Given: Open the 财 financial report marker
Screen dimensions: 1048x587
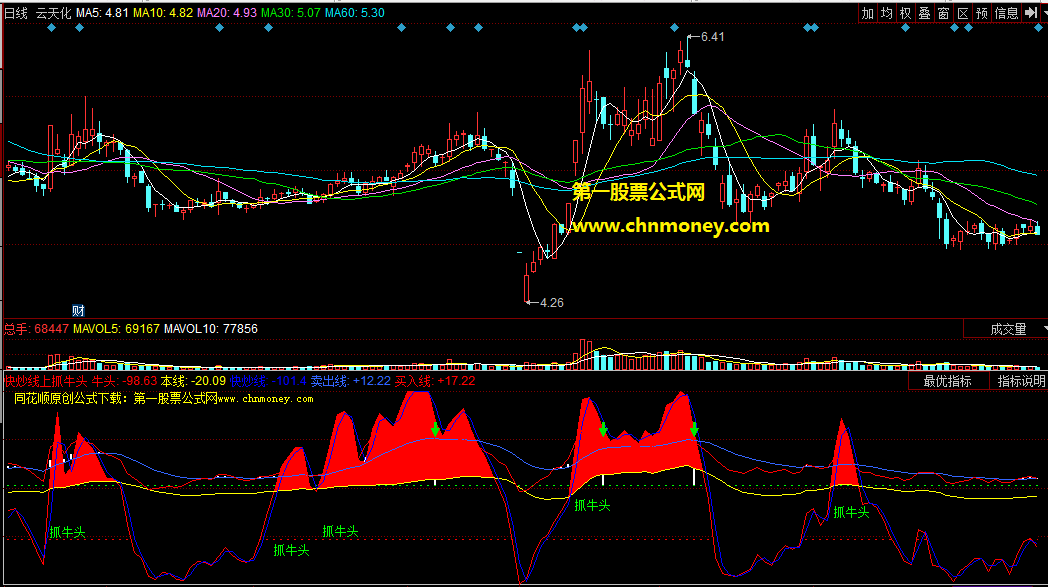Looking at the screenshot, I should [78, 310].
